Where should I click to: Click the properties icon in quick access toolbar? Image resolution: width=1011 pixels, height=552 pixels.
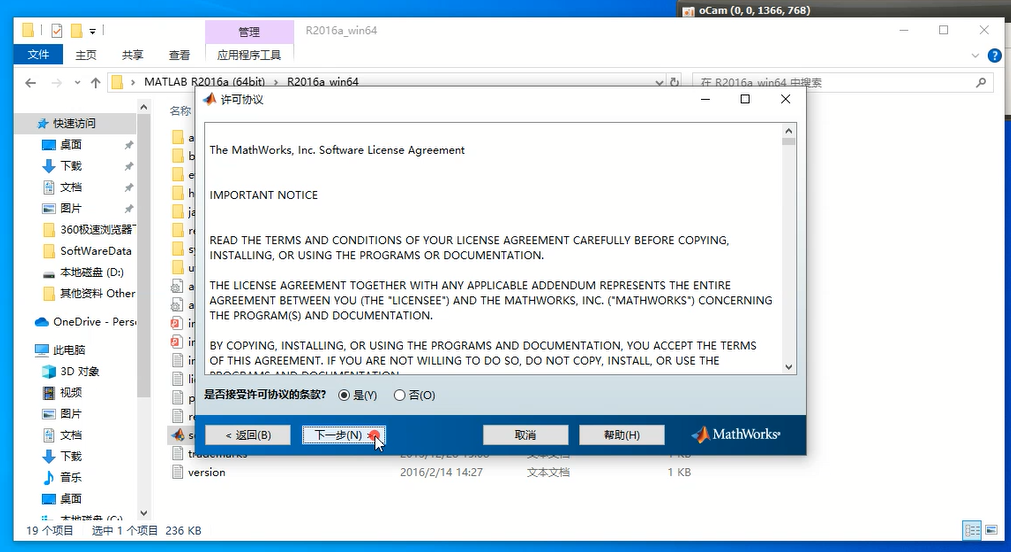tap(57, 30)
